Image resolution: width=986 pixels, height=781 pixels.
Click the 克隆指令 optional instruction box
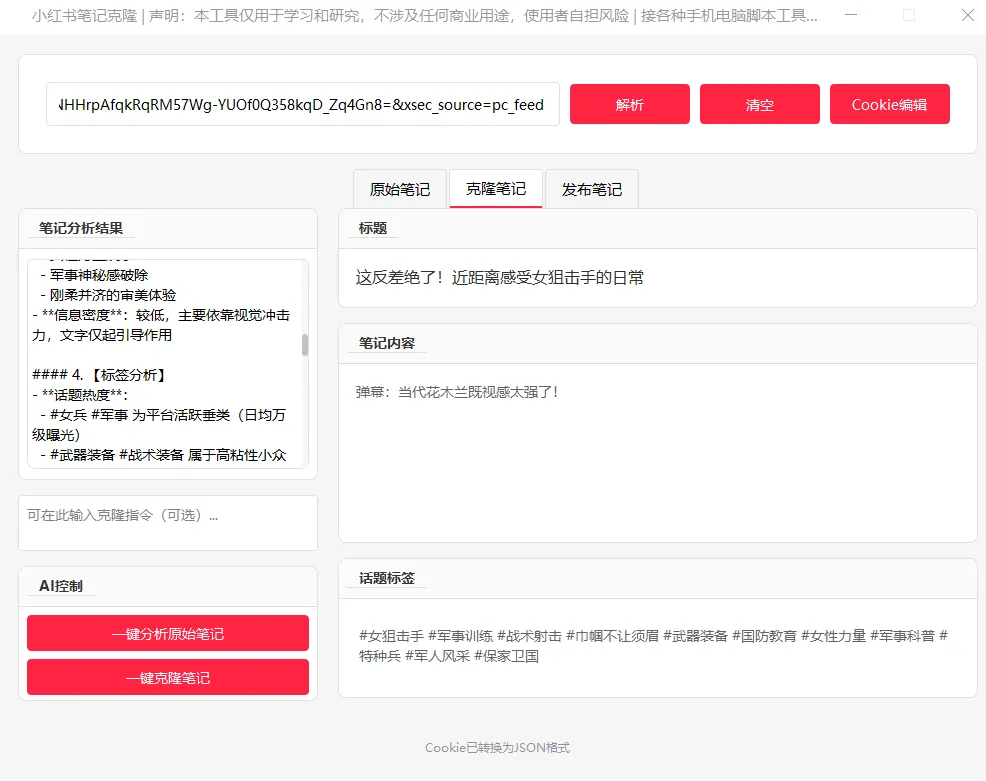[x=168, y=521]
